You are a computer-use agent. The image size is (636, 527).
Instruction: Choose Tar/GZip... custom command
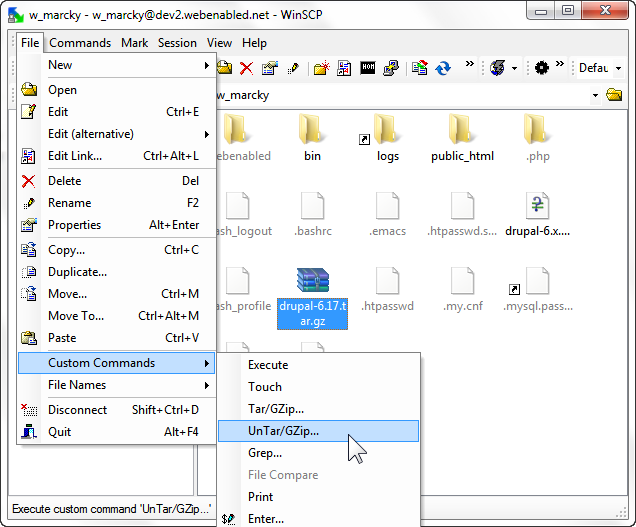(x=318, y=409)
